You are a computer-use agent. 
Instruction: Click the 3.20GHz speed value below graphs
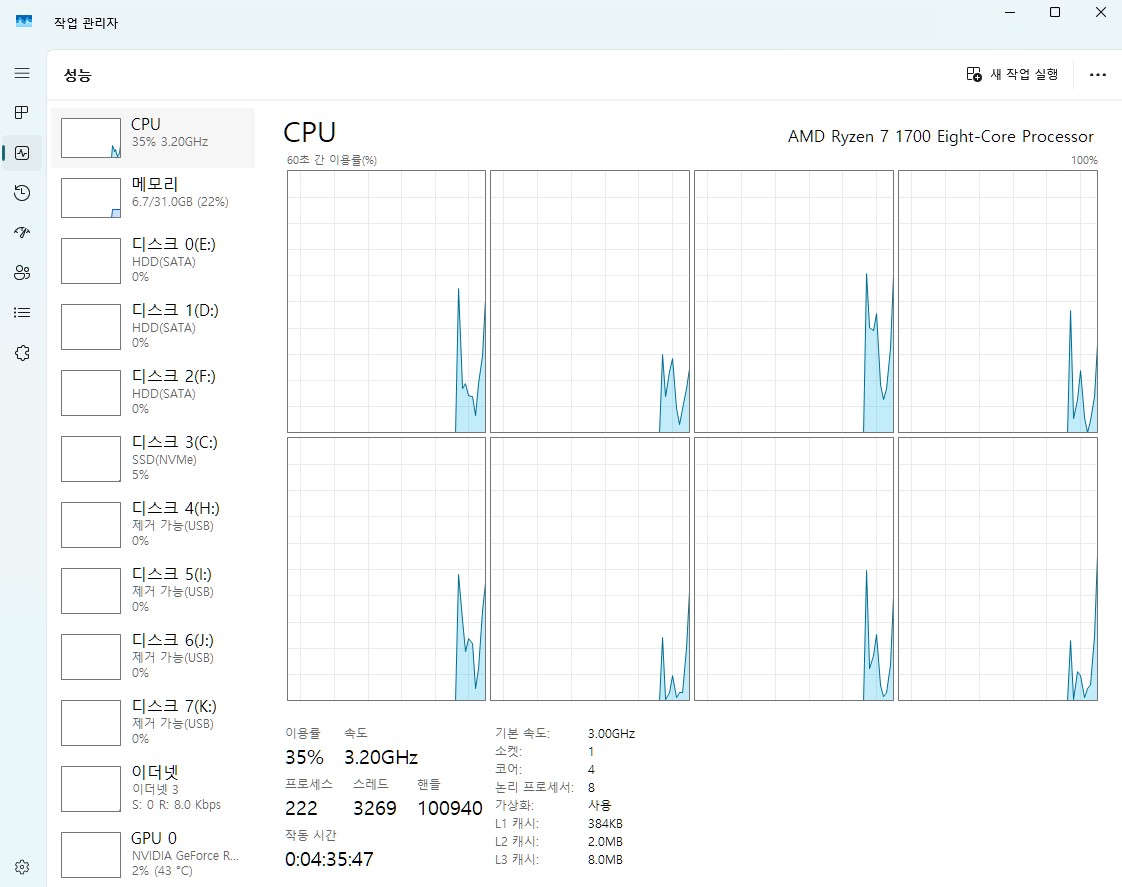tap(381, 757)
